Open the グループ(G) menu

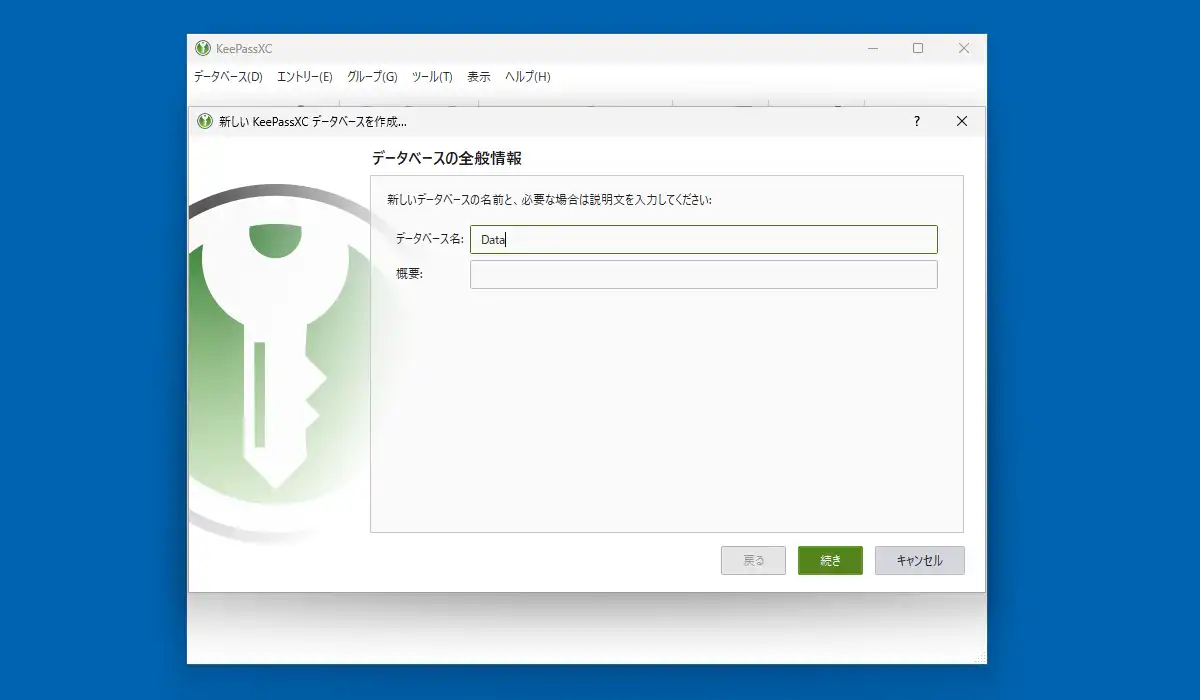[372, 77]
